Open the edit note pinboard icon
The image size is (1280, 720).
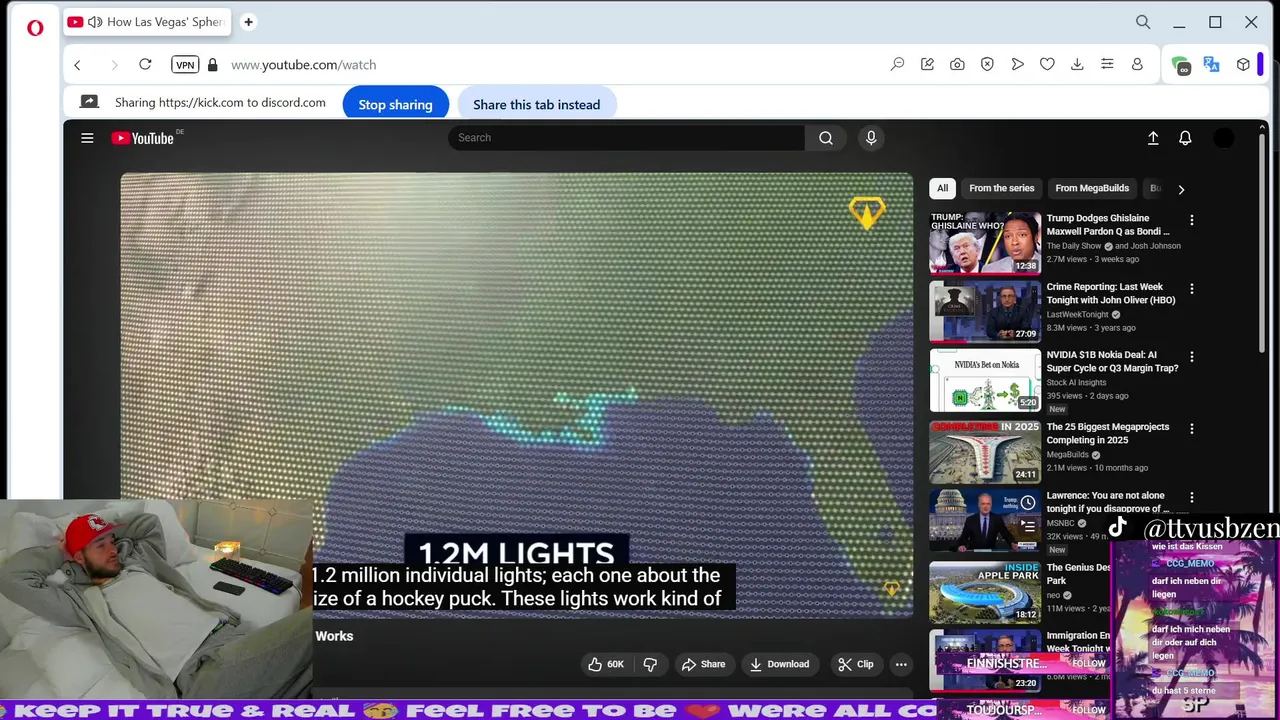tap(927, 64)
